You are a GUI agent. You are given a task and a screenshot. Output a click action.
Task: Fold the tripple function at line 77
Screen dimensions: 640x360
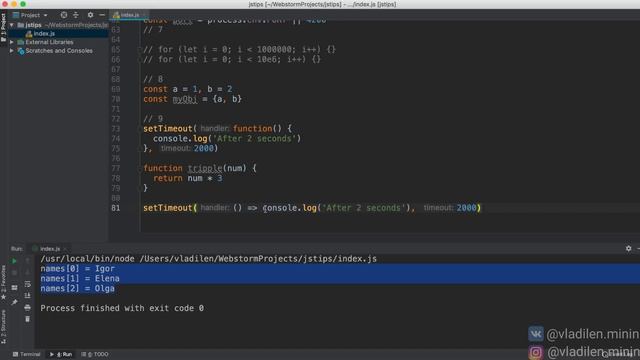(x=140, y=169)
